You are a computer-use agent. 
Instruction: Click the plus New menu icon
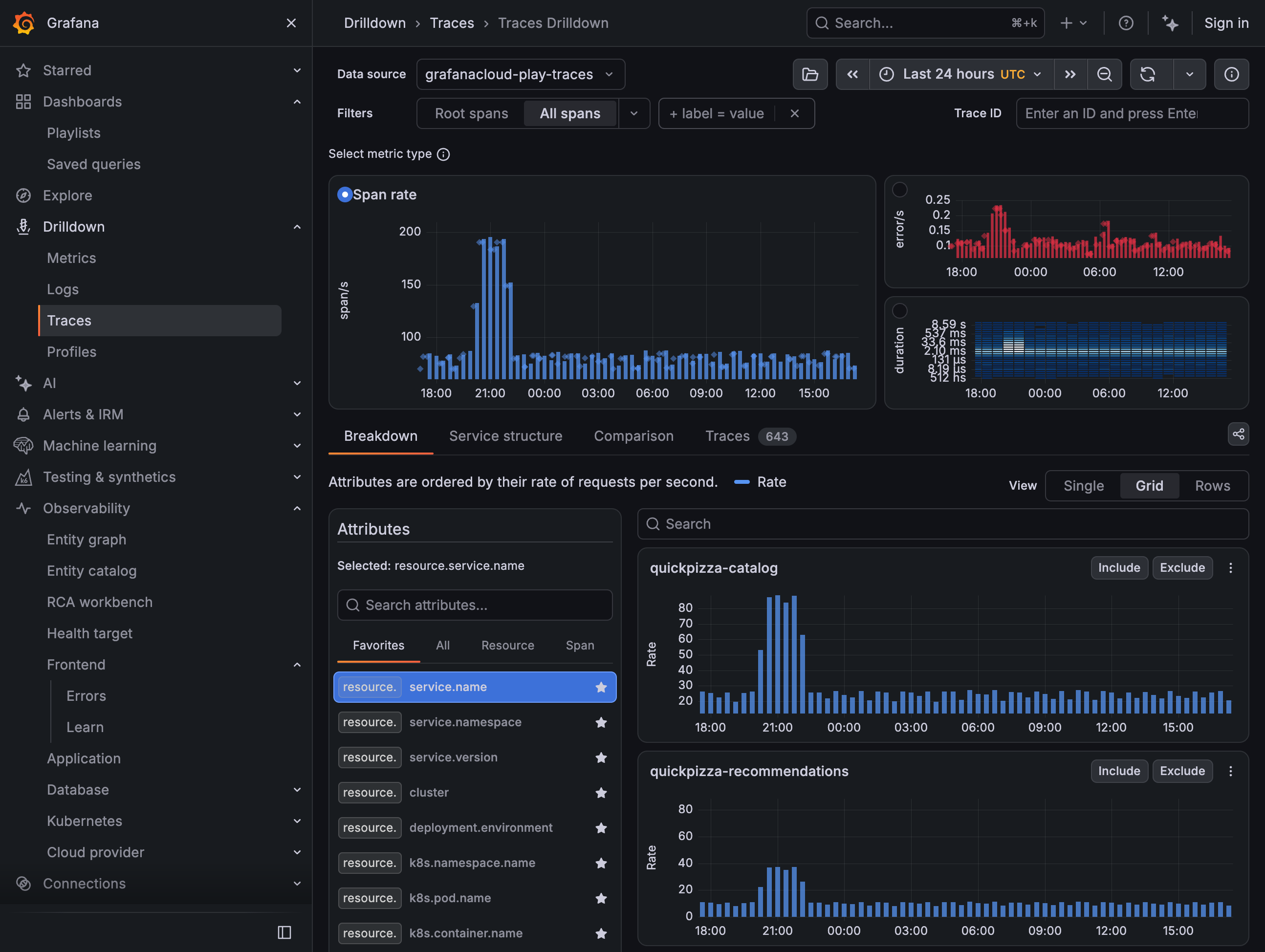click(1073, 23)
